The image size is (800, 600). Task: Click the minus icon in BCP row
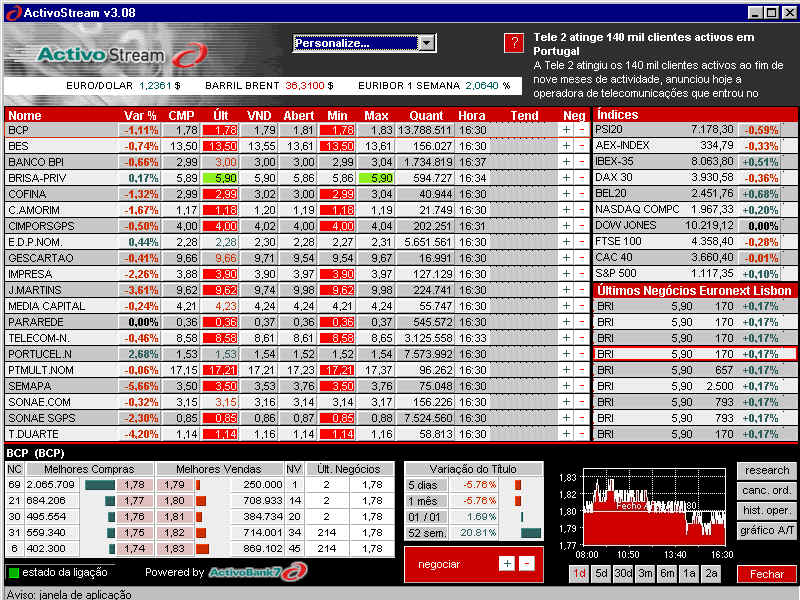click(582, 130)
